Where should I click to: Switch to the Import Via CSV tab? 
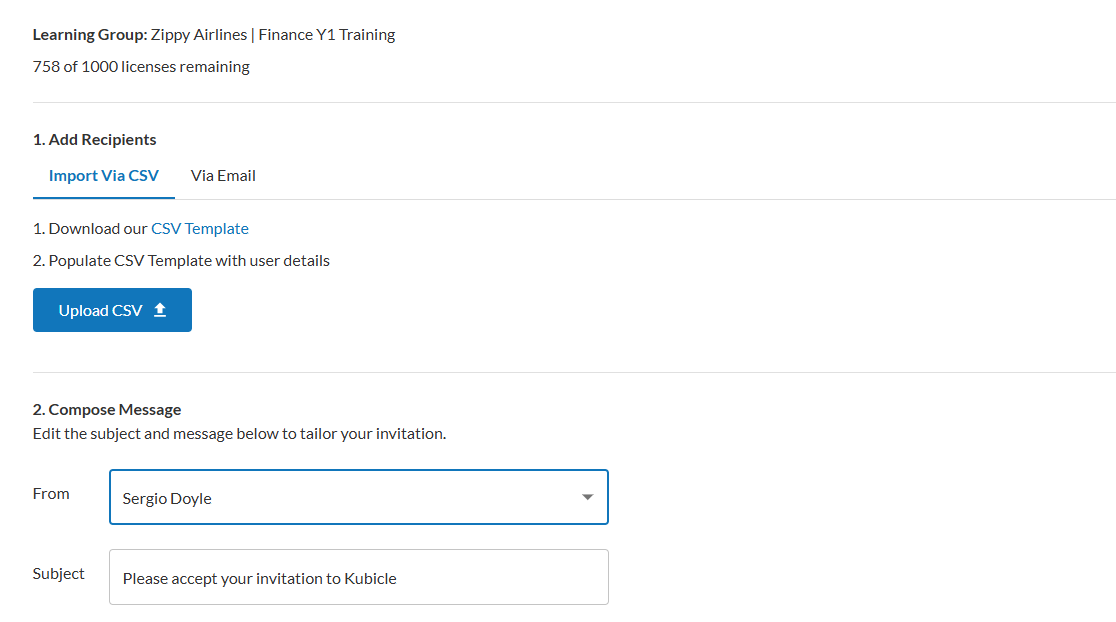(104, 176)
